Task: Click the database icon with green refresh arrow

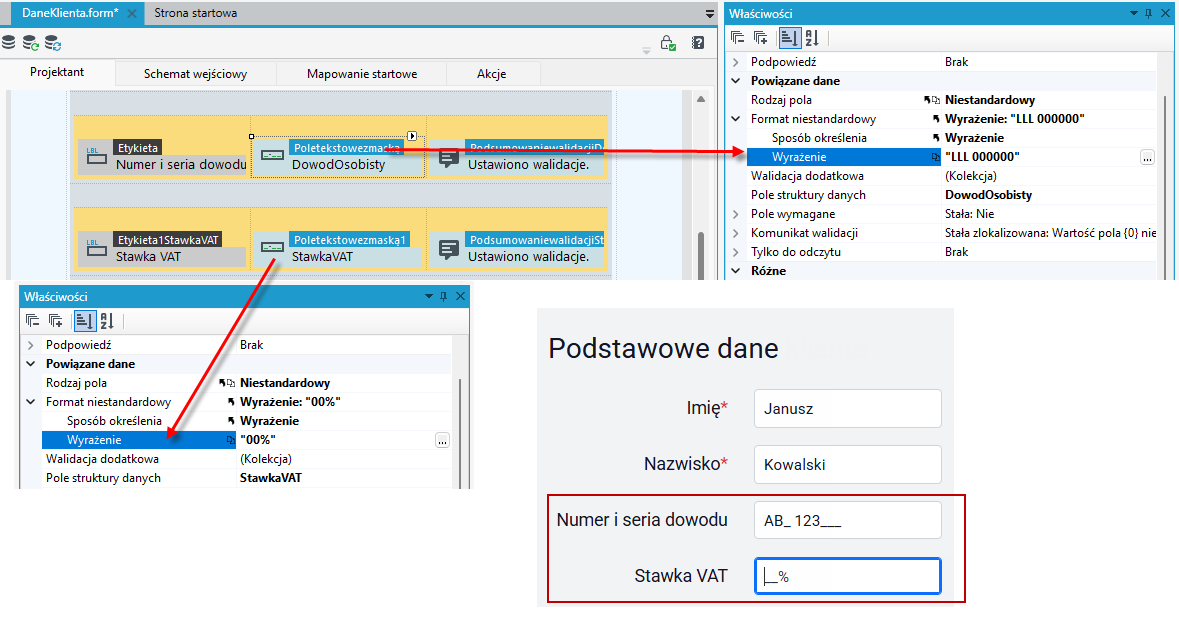Action: point(31,43)
